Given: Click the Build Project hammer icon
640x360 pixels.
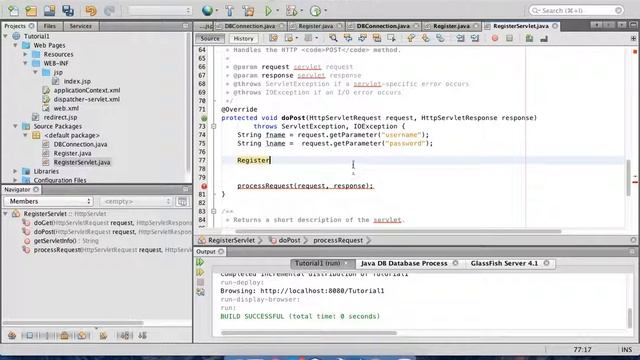Looking at the screenshot, I should pyautogui.click(x=229, y=10).
